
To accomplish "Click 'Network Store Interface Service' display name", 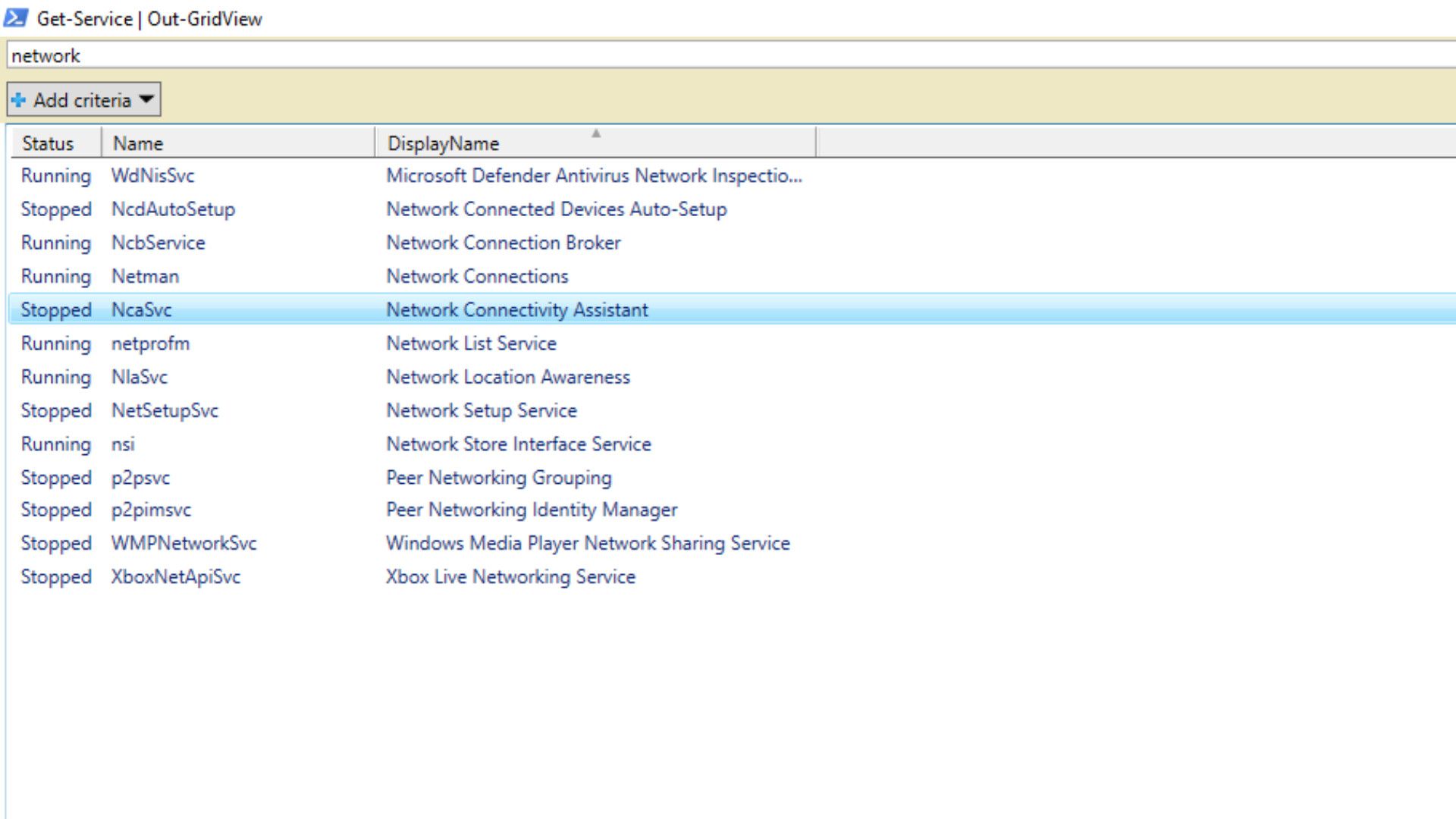I will click(x=519, y=444).
